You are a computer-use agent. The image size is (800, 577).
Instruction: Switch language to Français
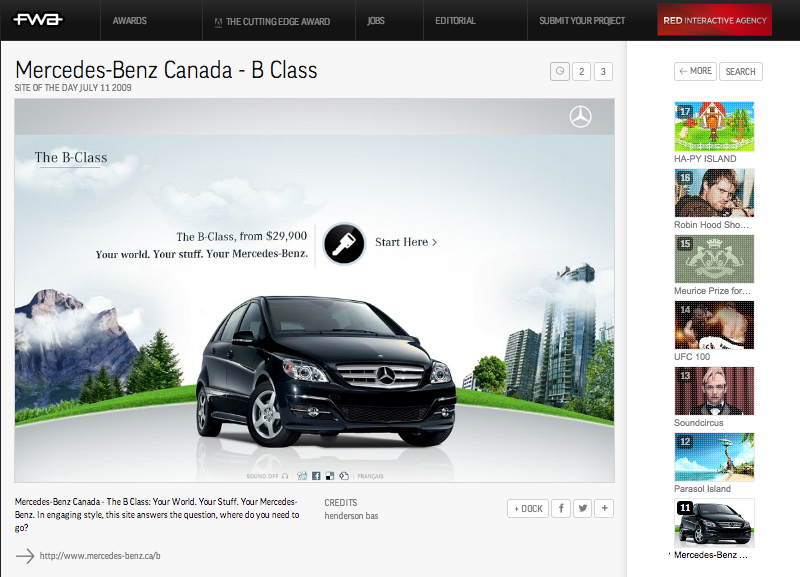(x=371, y=476)
